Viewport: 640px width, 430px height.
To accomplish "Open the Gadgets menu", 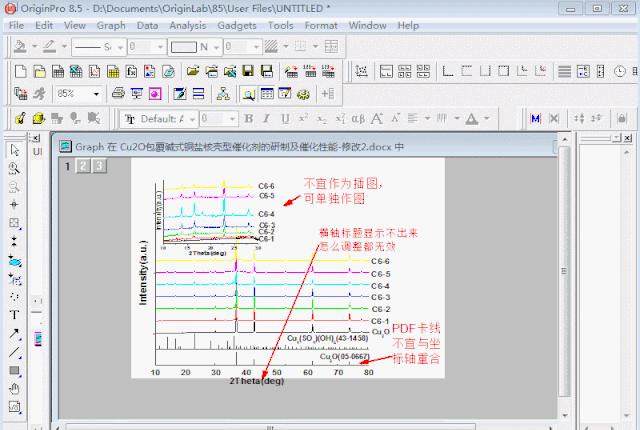I will click(x=237, y=25).
